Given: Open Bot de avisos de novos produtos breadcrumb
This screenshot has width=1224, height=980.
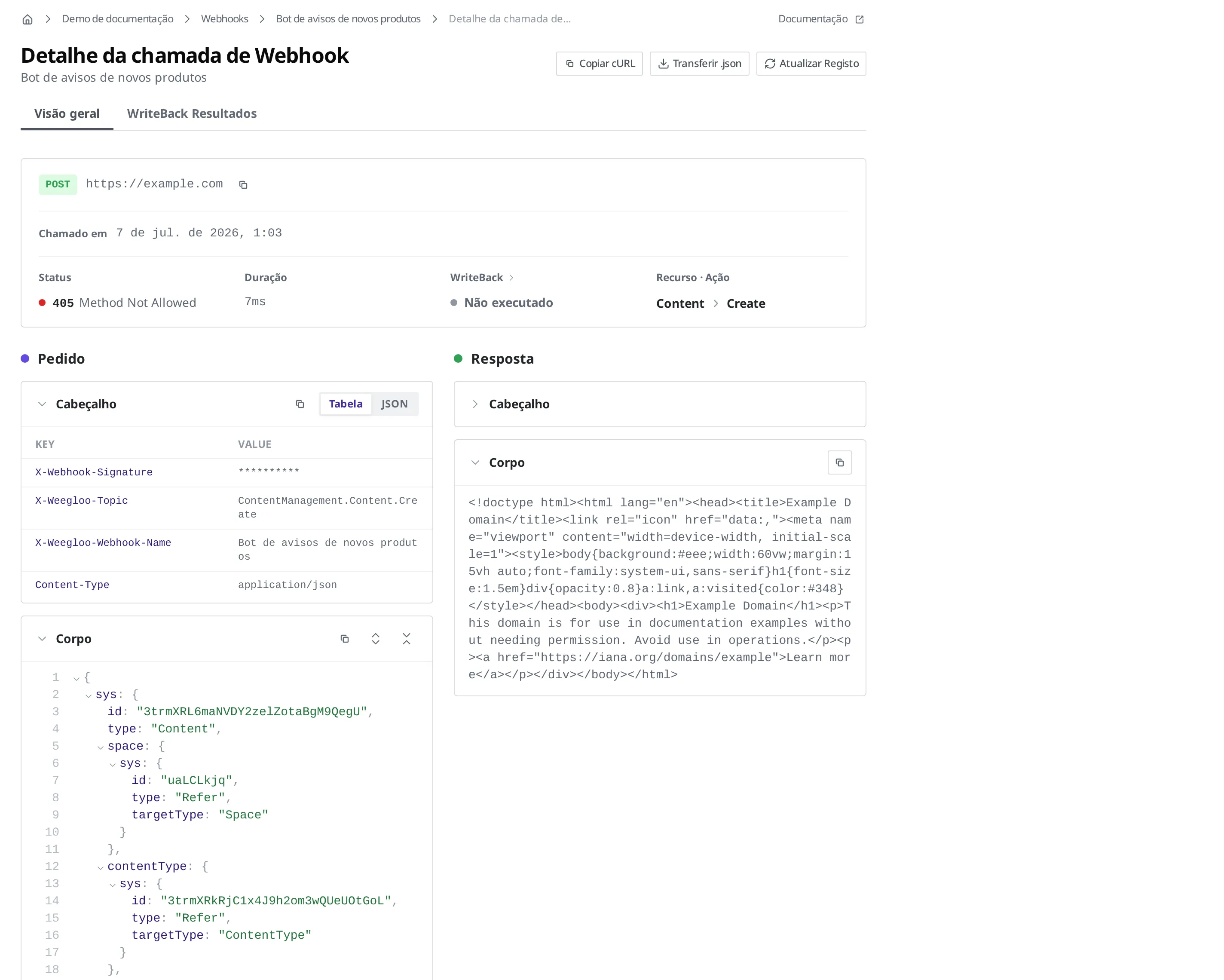Looking at the screenshot, I should point(348,19).
